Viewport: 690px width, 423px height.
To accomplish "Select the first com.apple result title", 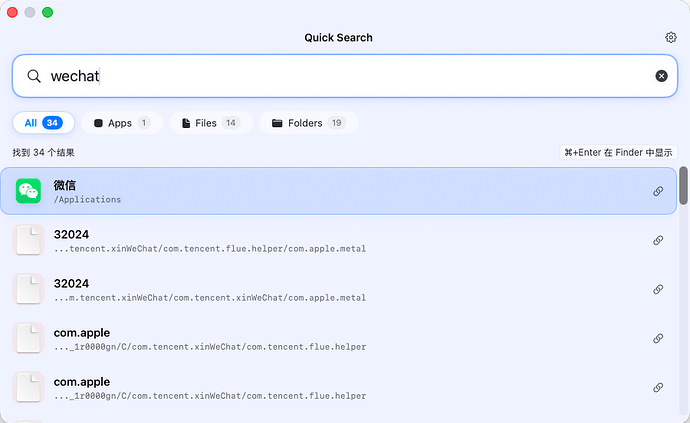I will (82, 333).
